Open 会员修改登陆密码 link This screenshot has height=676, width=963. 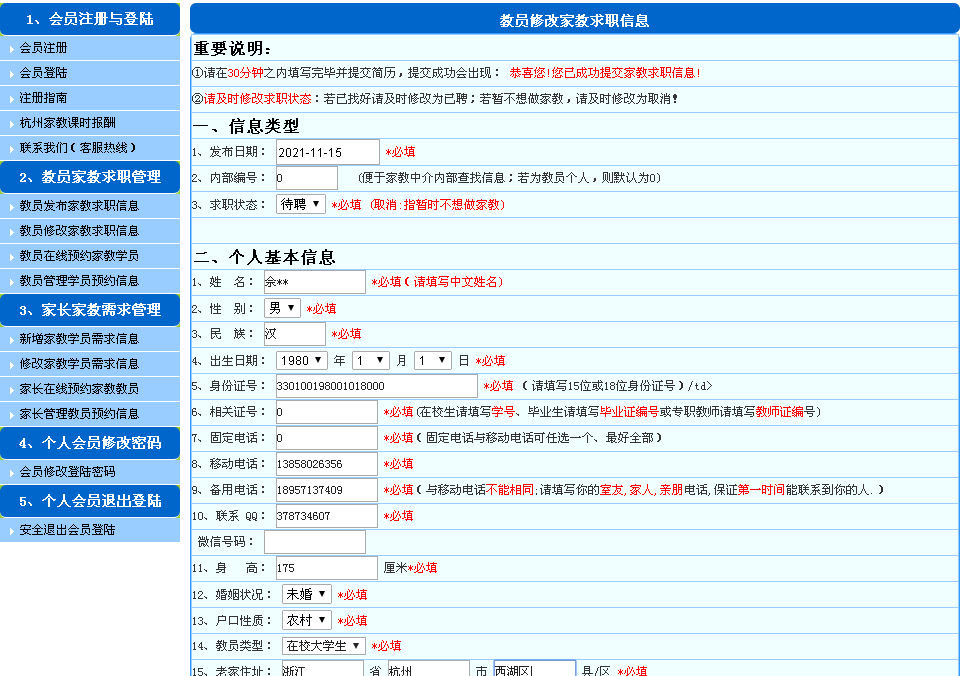coord(67,472)
